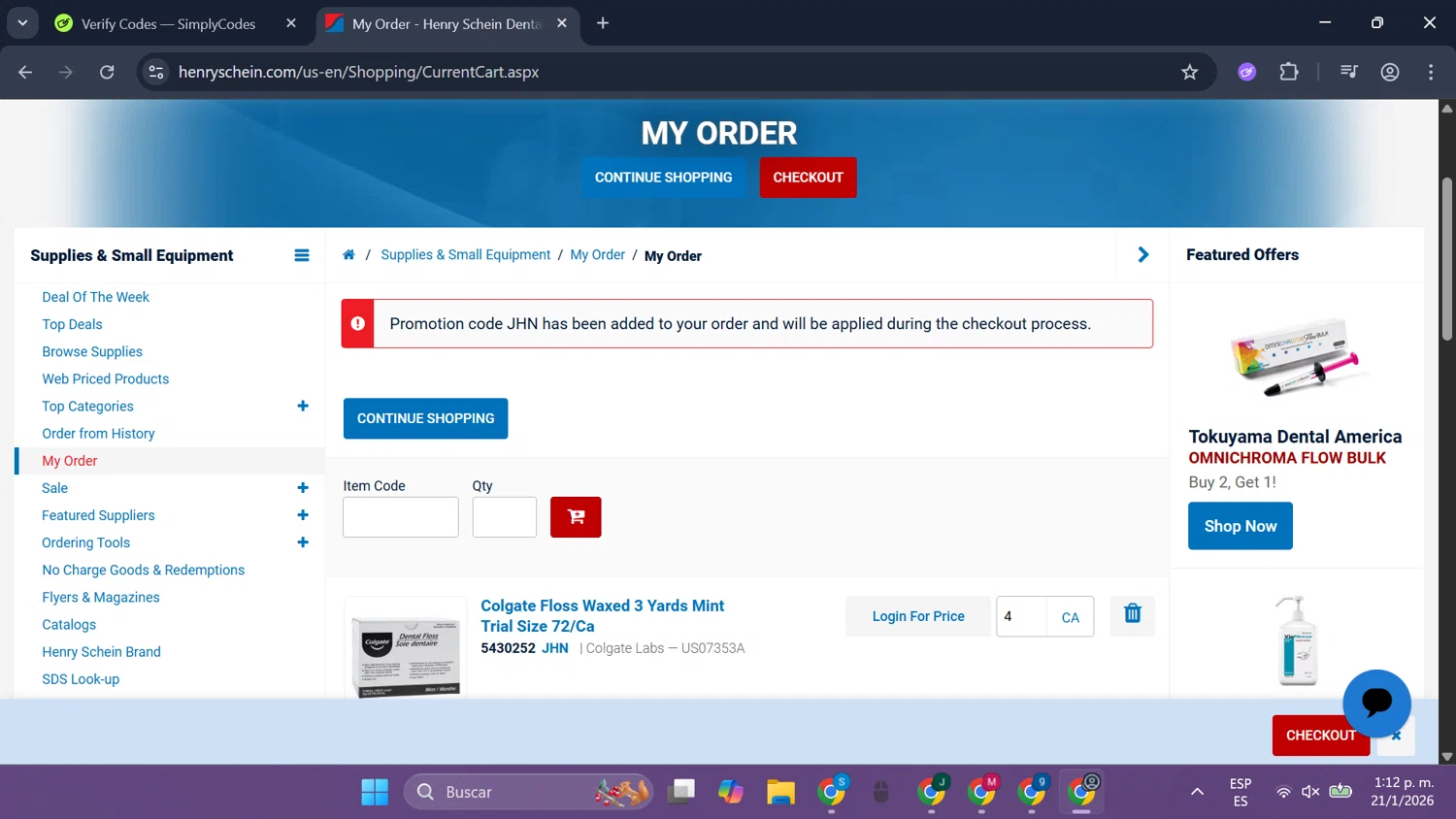Open the Chrome profile avatar
This screenshot has width=1456, height=819.
1390,72
